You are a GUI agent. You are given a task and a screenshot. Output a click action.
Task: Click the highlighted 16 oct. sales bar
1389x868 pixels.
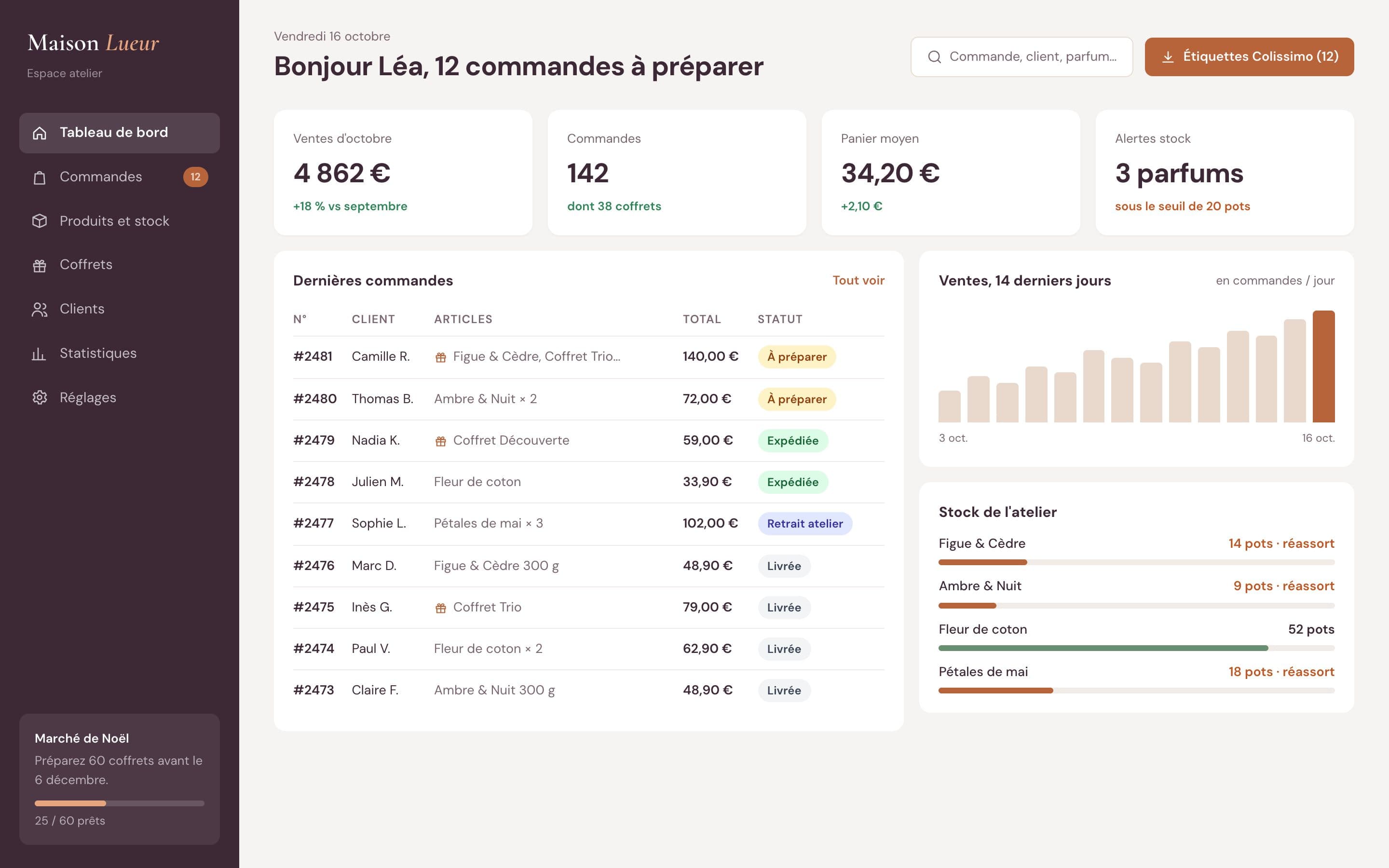[1323, 366]
